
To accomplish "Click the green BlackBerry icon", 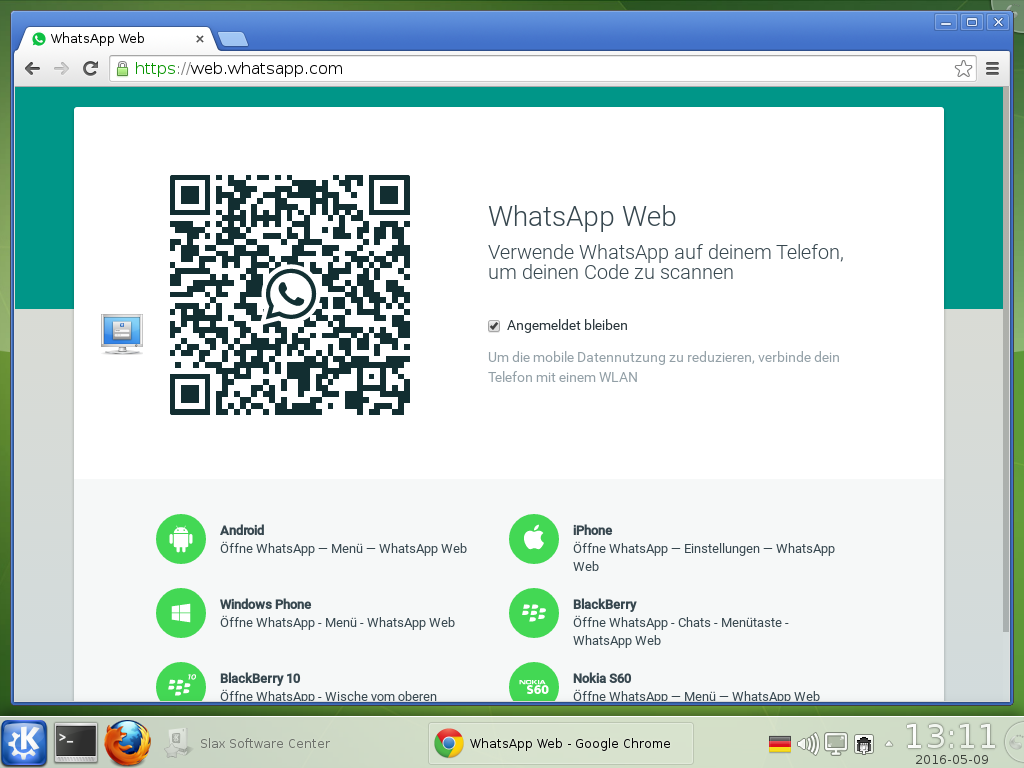I will click(534, 613).
